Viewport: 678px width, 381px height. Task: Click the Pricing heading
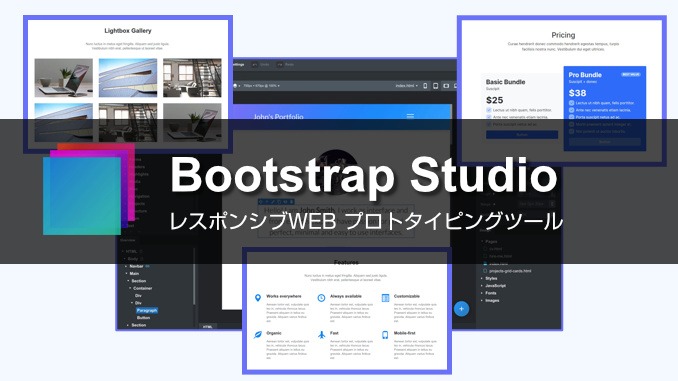click(x=563, y=35)
